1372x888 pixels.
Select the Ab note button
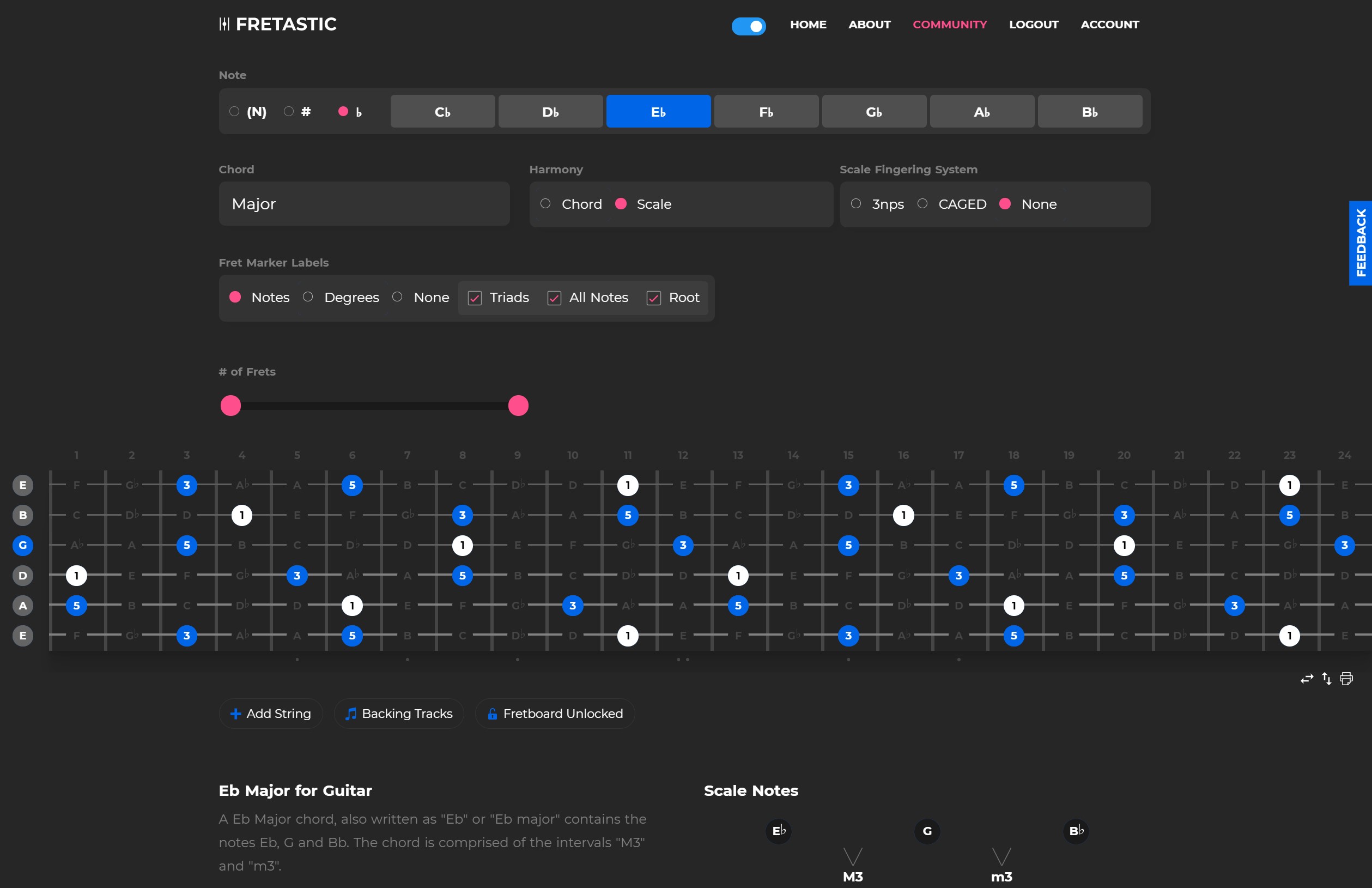(x=981, y=112)
